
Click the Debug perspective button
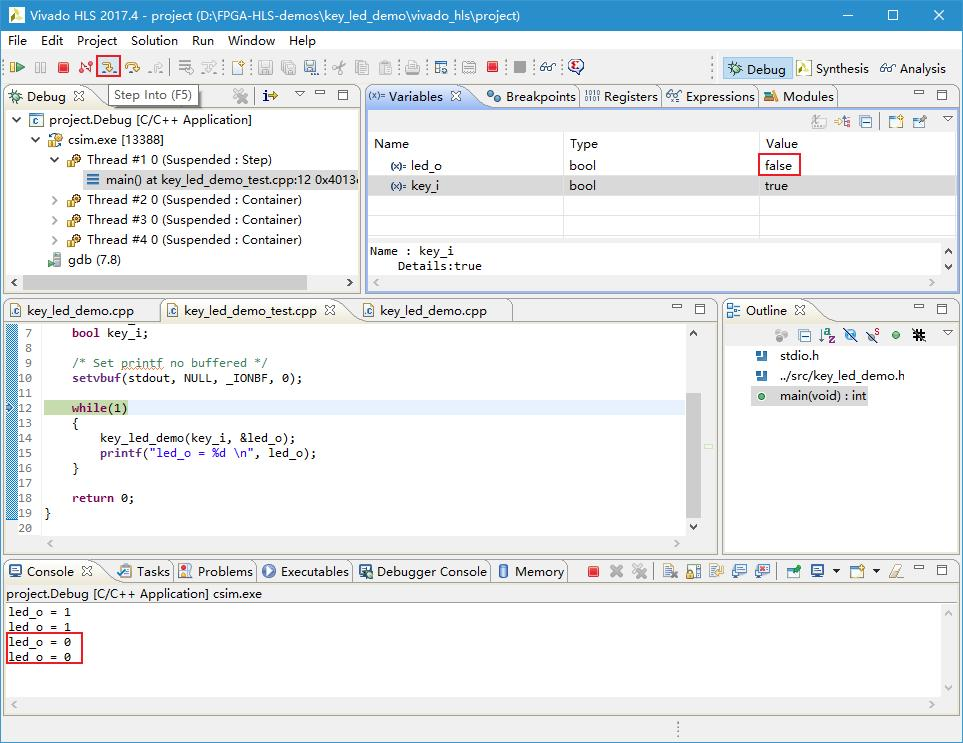(757, 68)
